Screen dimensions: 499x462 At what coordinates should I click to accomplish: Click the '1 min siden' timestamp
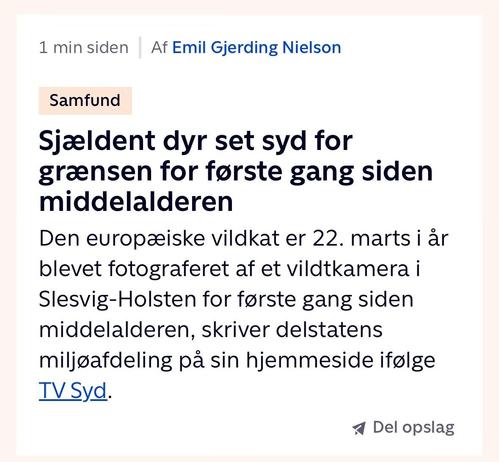(x=84, y=47)
